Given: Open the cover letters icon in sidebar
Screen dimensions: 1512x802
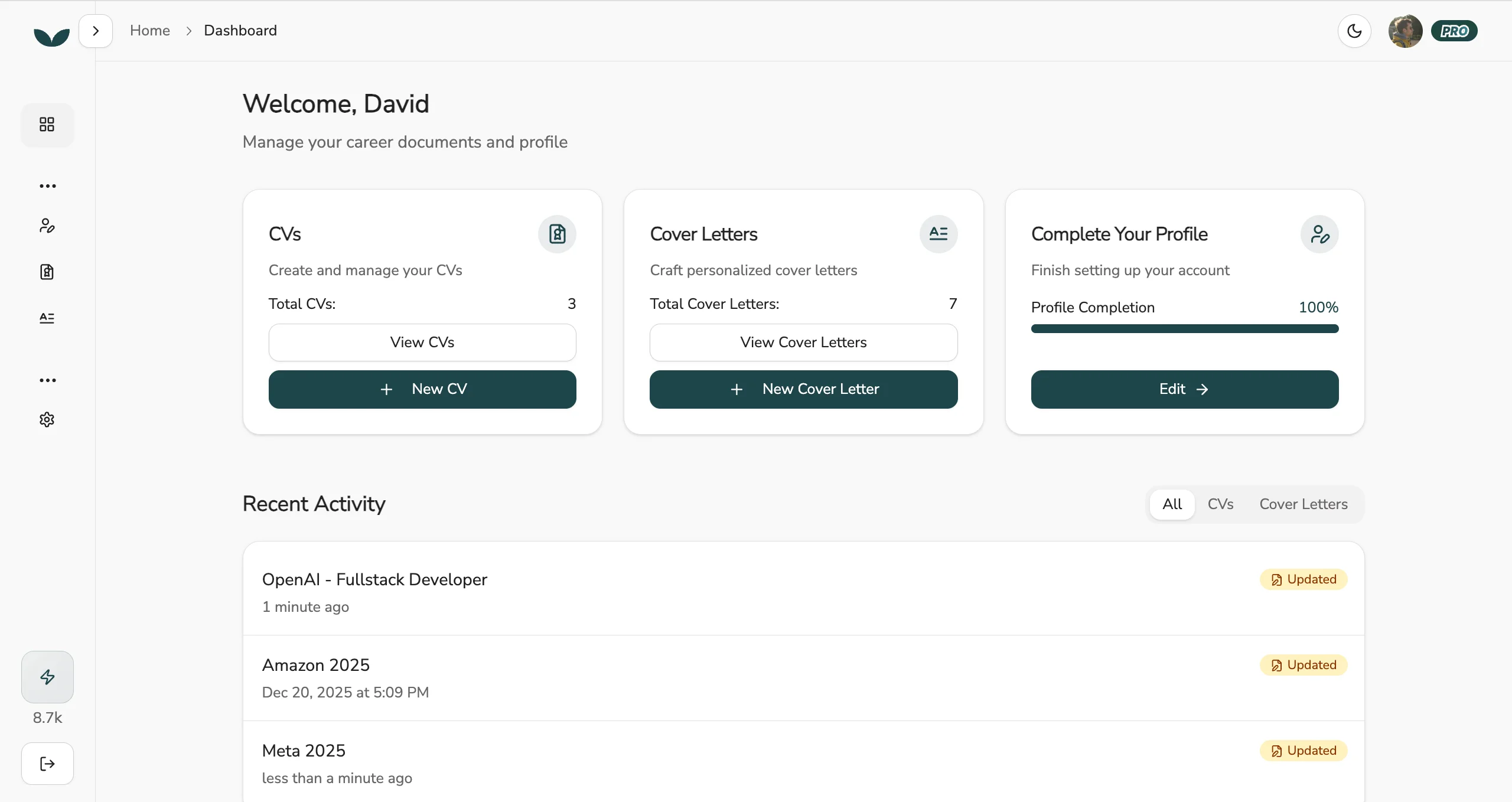Looking at the screenshot, I should pos(47,318).
